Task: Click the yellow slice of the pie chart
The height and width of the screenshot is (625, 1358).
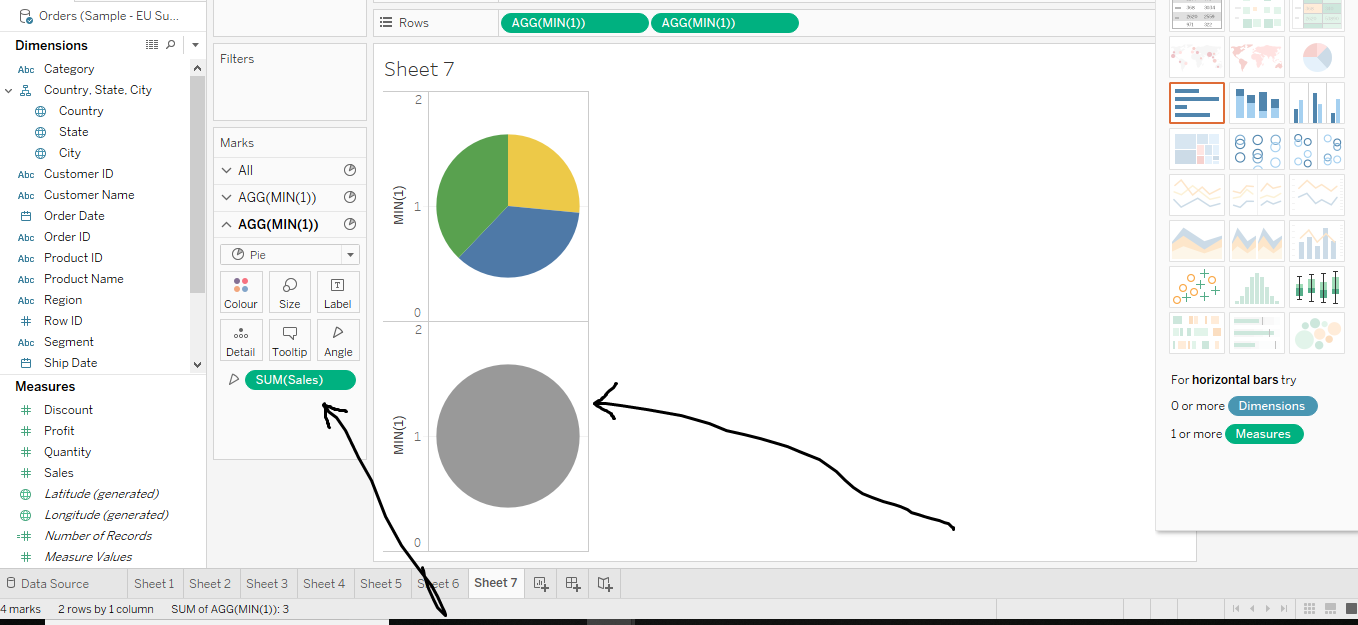Action: (x=540, y=175)
